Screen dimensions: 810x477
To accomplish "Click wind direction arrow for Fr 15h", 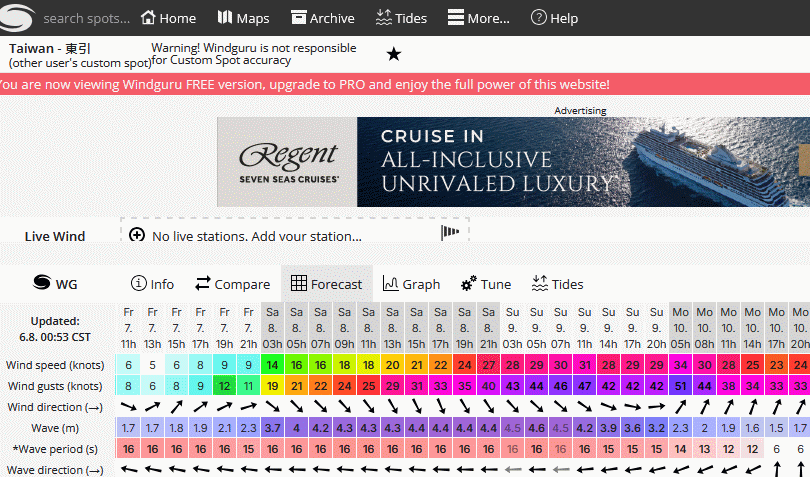I will point(177,407).
